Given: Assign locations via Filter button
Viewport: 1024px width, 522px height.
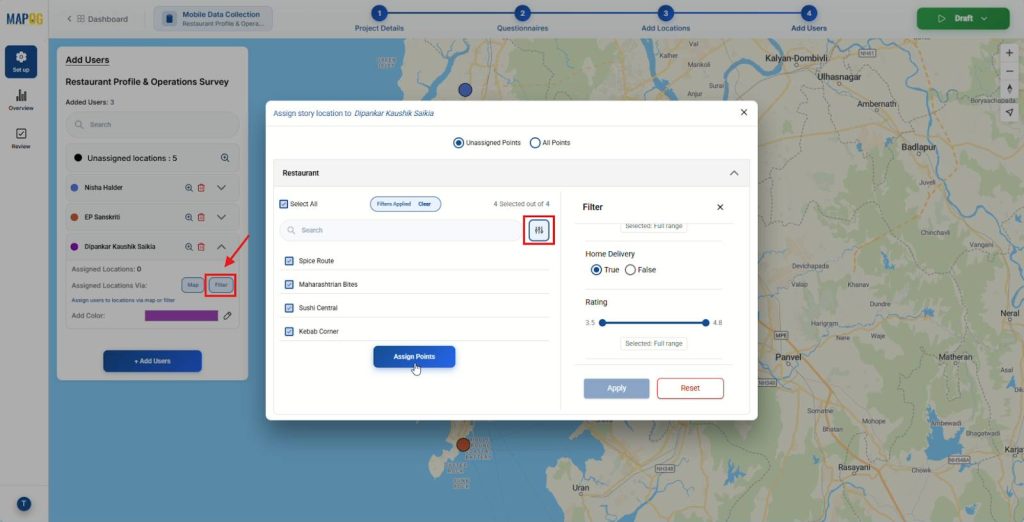Looking at the screenshot, I should coord(221,285).
